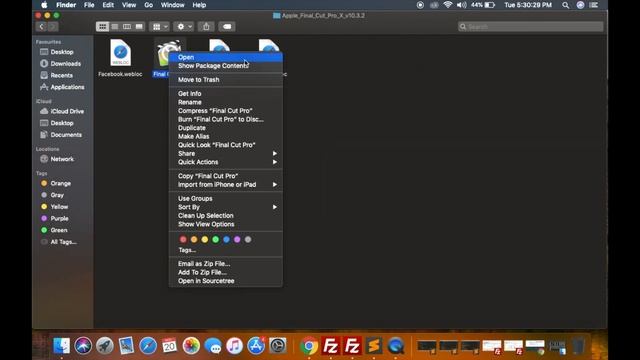Select the Facebook.webloc file icon
640x360 pixels.
120,53
